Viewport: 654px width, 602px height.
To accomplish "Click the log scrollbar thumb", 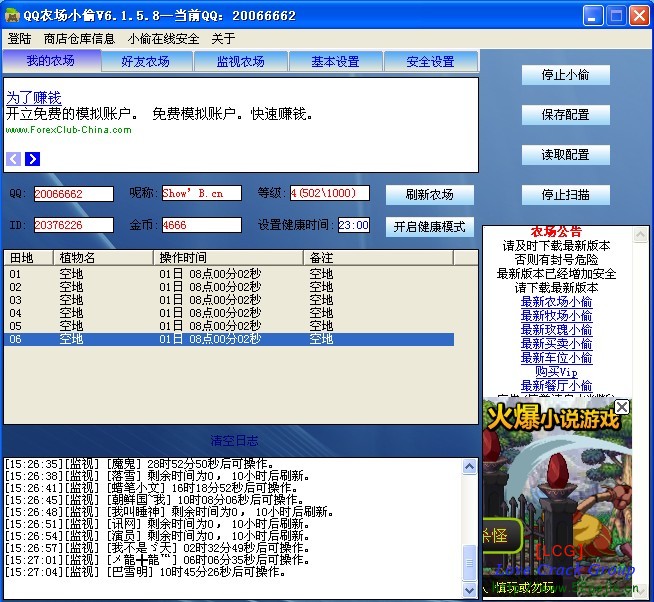I will tap(470, 563).
